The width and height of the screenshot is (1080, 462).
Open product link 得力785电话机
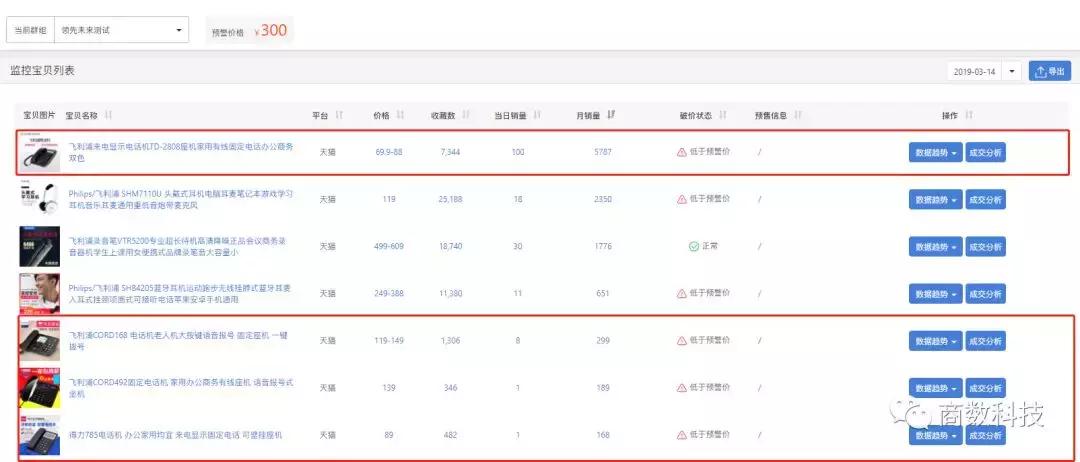pos(175,435)
